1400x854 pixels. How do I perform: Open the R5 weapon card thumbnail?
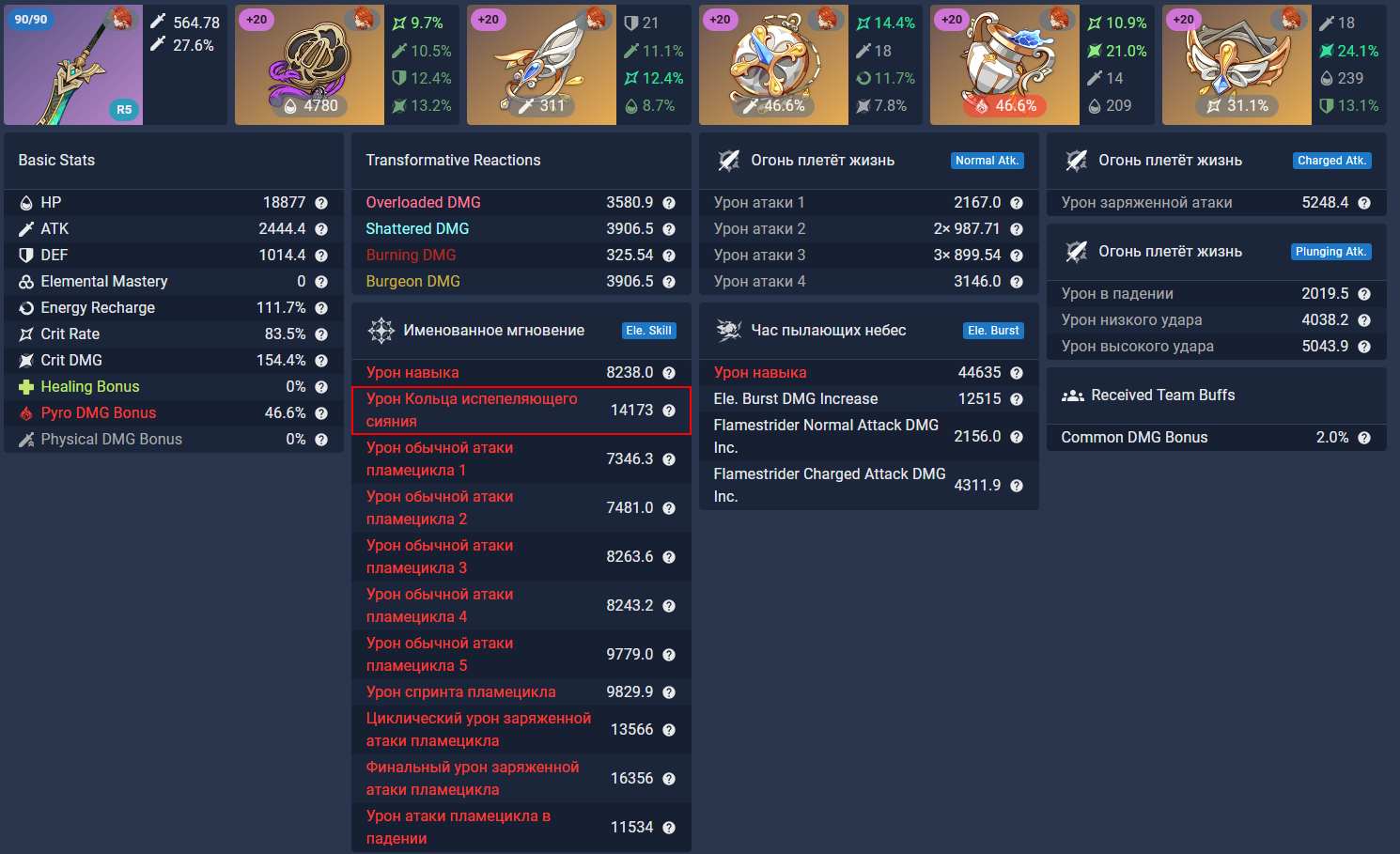tap(73, 65)
